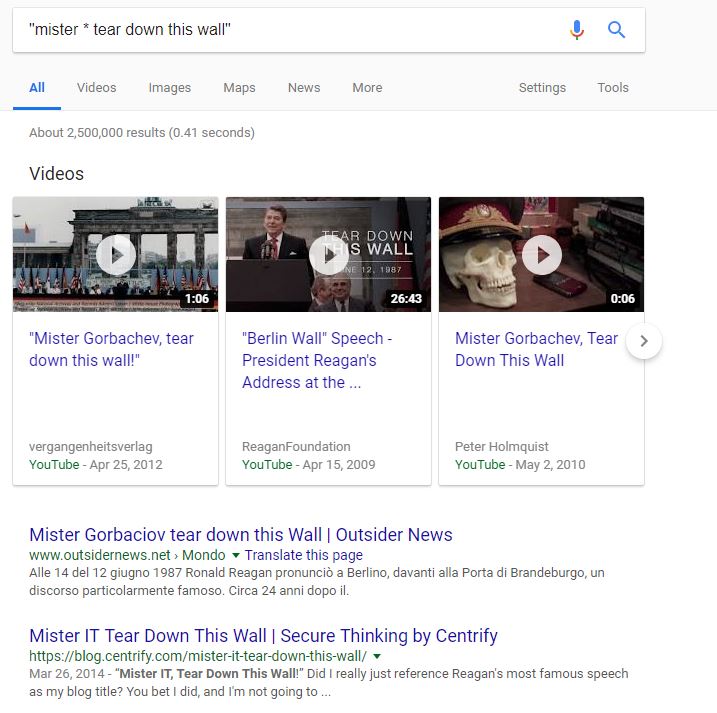Open "Mister Gorbaciov tear down this Wall" result
Image resolution: width=717 pixels, height=713 pixels.
tap(241, 534)
